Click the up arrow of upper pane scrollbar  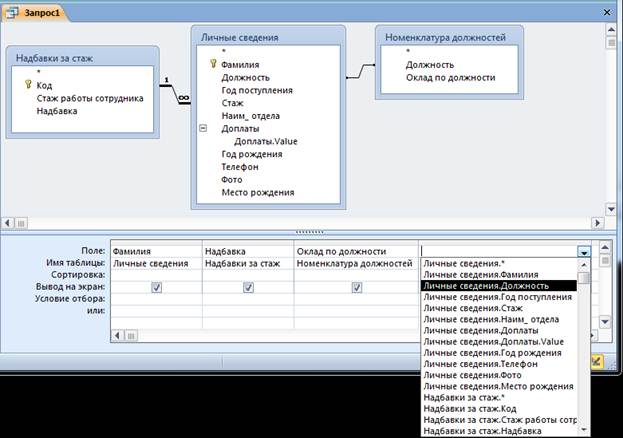pos(611,28)
